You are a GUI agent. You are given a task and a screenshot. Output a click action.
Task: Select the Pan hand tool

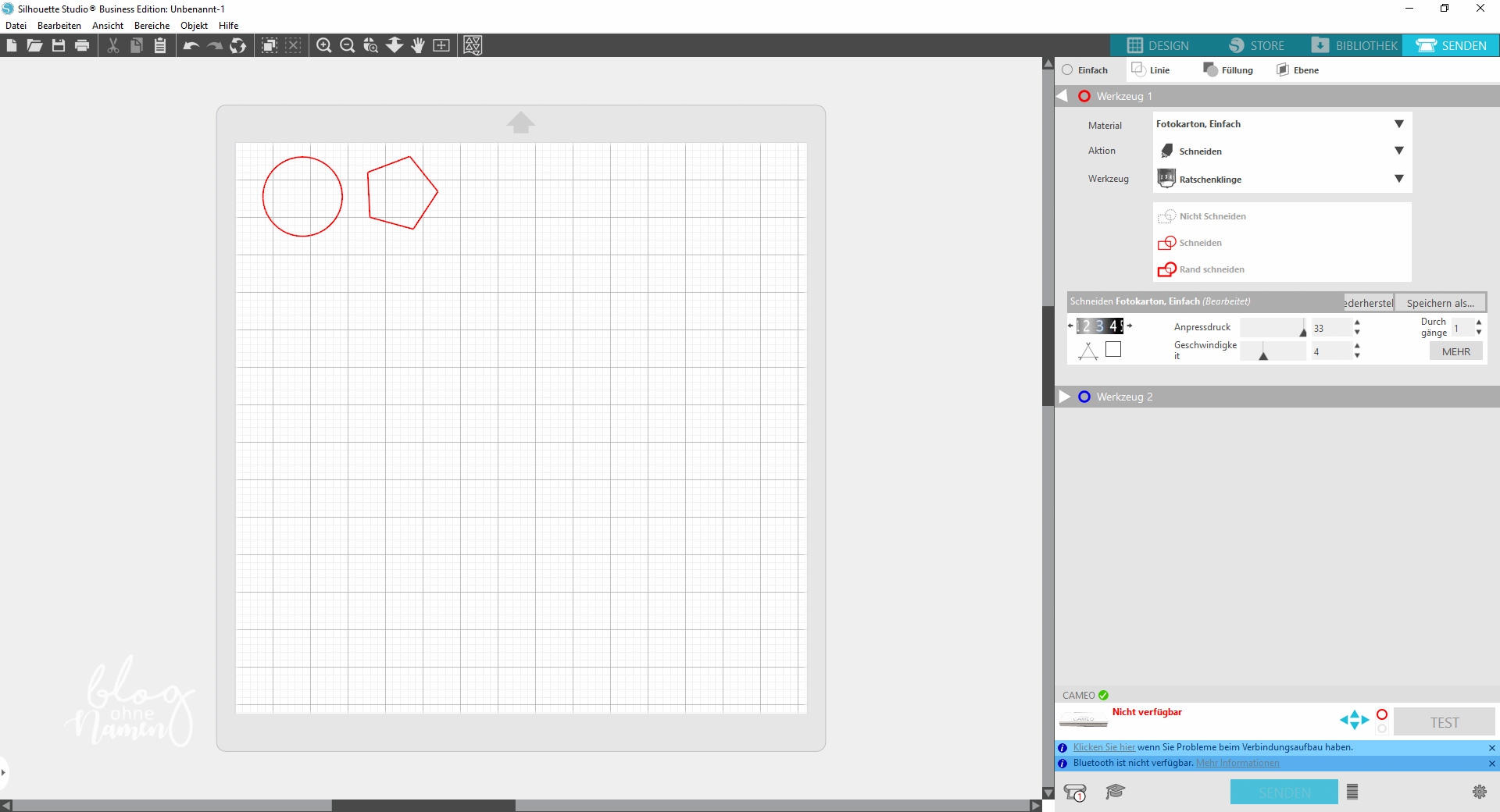click(x=418, y=45)
